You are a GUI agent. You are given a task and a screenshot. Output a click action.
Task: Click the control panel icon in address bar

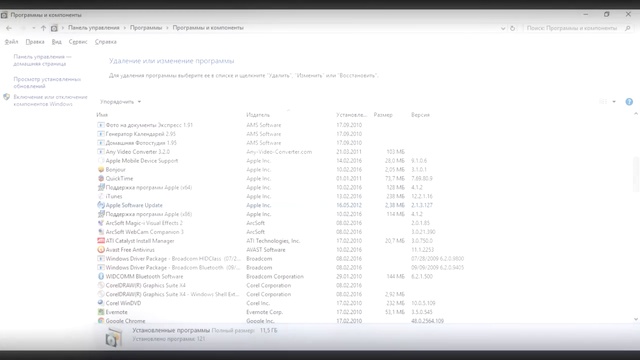[54, 28]
